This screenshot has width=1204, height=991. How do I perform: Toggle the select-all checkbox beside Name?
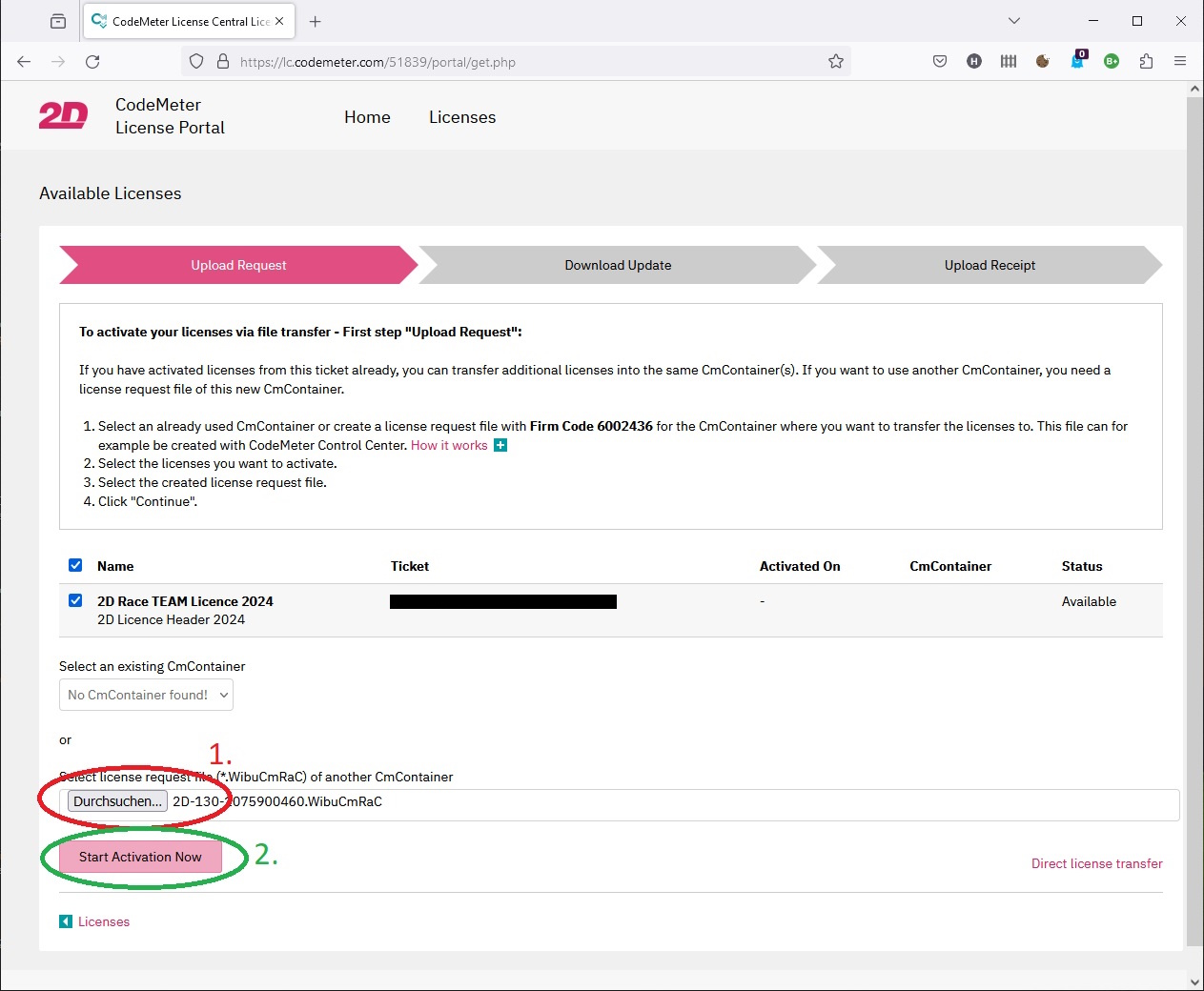coord(75,565)
